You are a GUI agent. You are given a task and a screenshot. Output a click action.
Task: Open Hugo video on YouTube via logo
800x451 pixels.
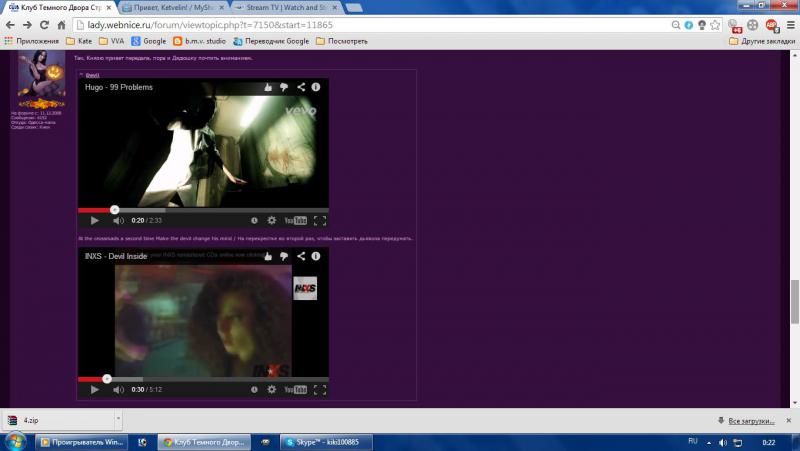pos(295,220)
